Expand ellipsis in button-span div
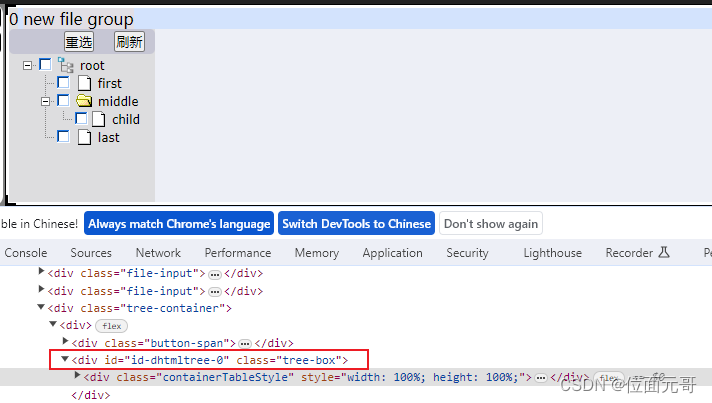The width and height of the screenshot is (712, 403). (245, 344)
